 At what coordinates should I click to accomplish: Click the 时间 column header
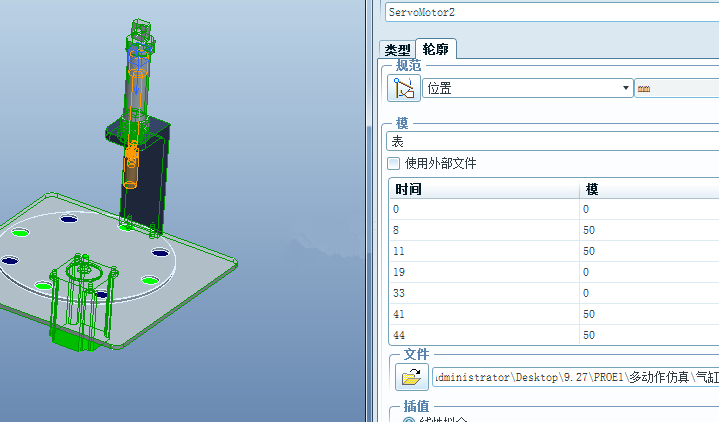[x=484, y=189]
